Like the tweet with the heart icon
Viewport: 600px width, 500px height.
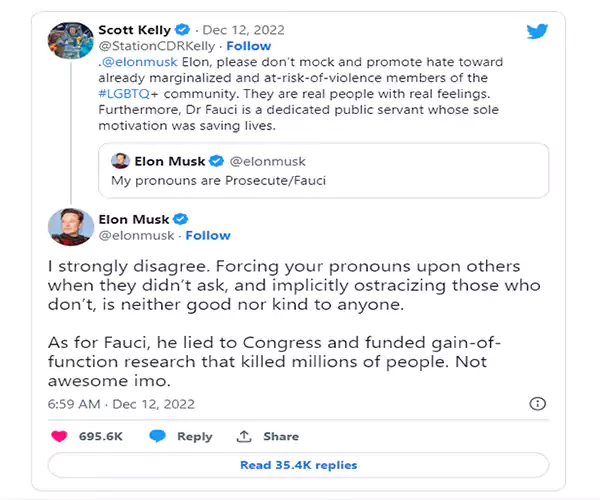coord(59,436)
